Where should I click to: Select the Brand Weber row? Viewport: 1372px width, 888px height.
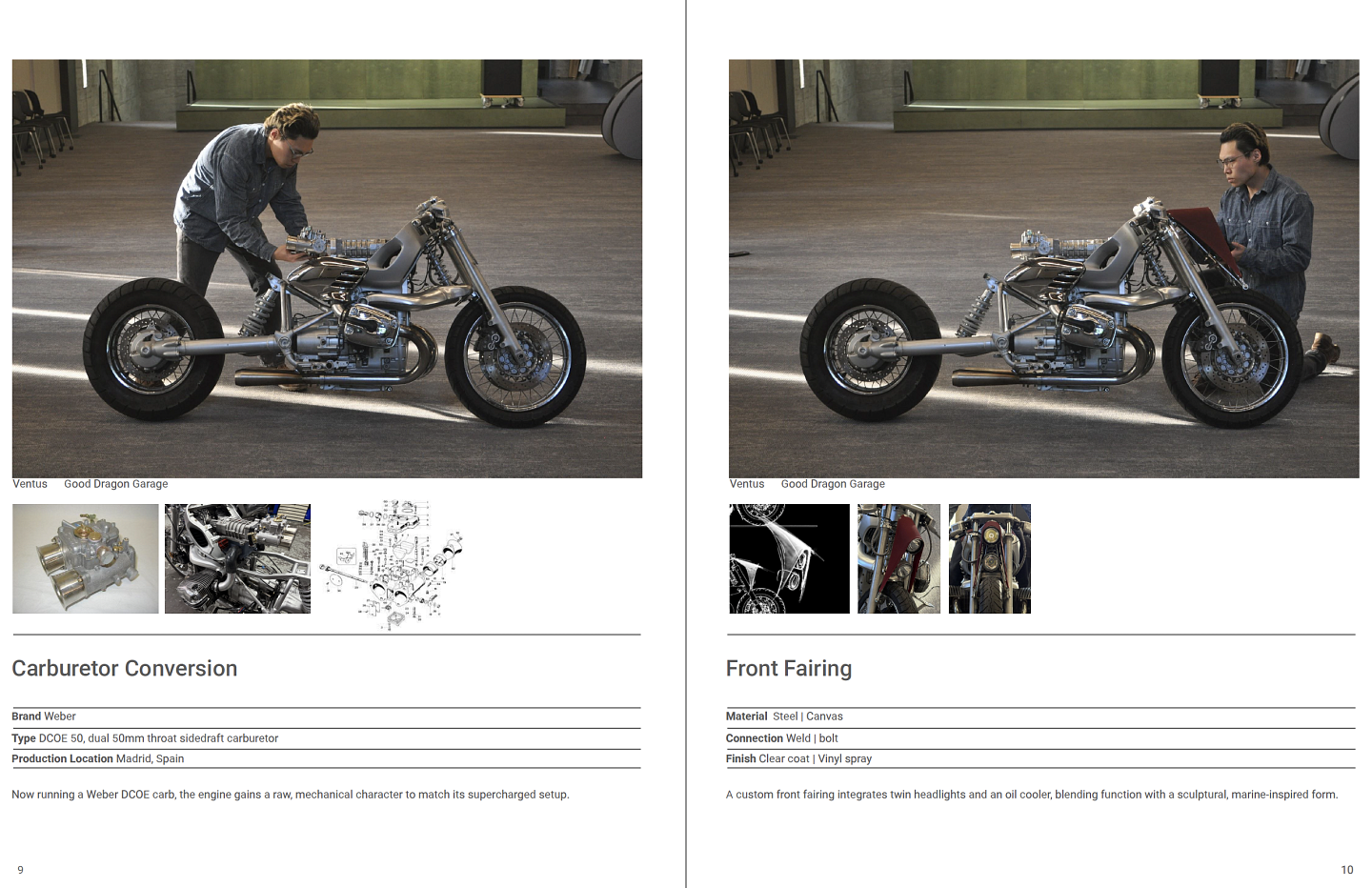tap(326, 717)
